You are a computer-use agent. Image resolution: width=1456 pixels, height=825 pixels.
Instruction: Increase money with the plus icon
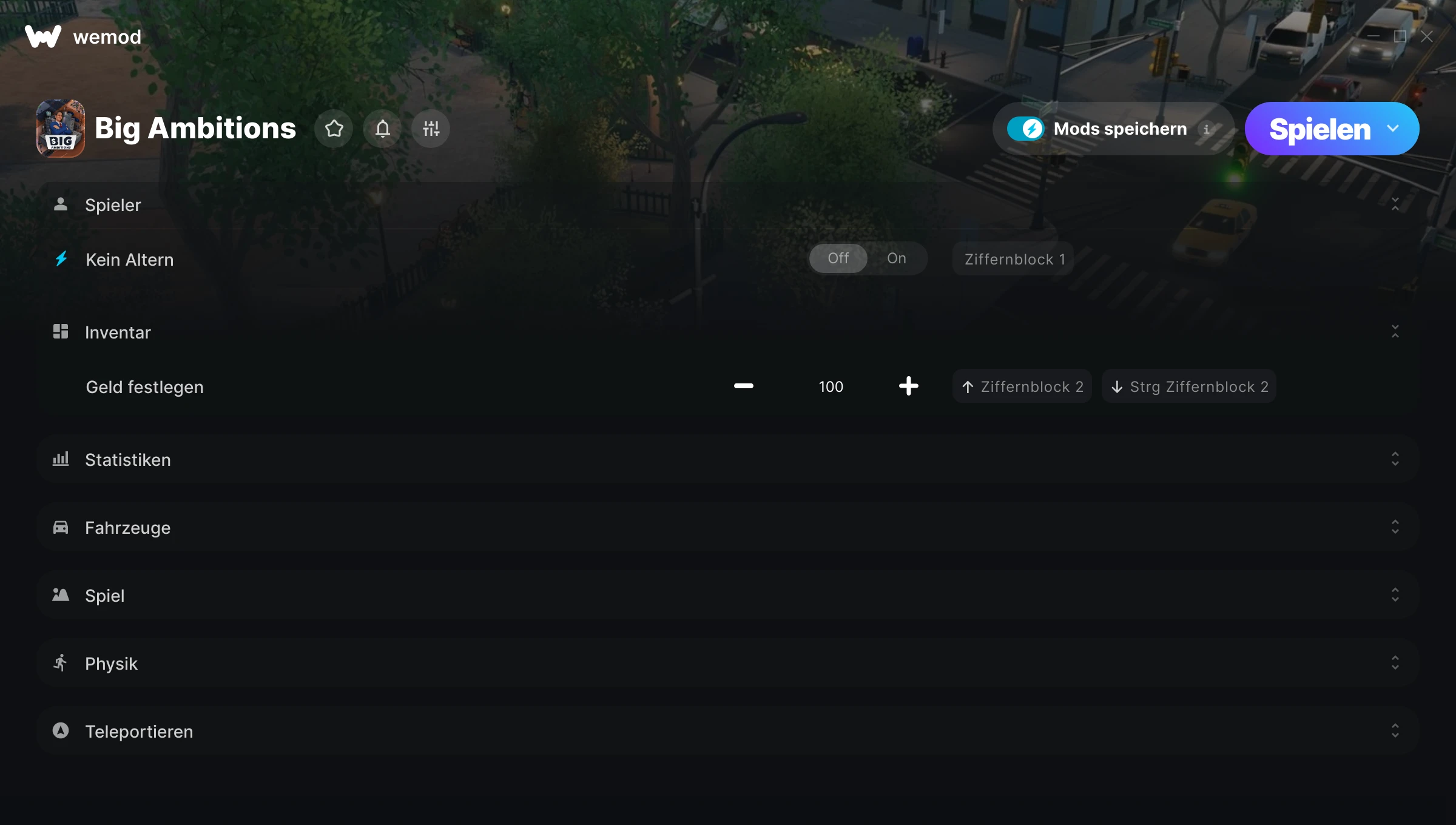click(x=908, y=386)
